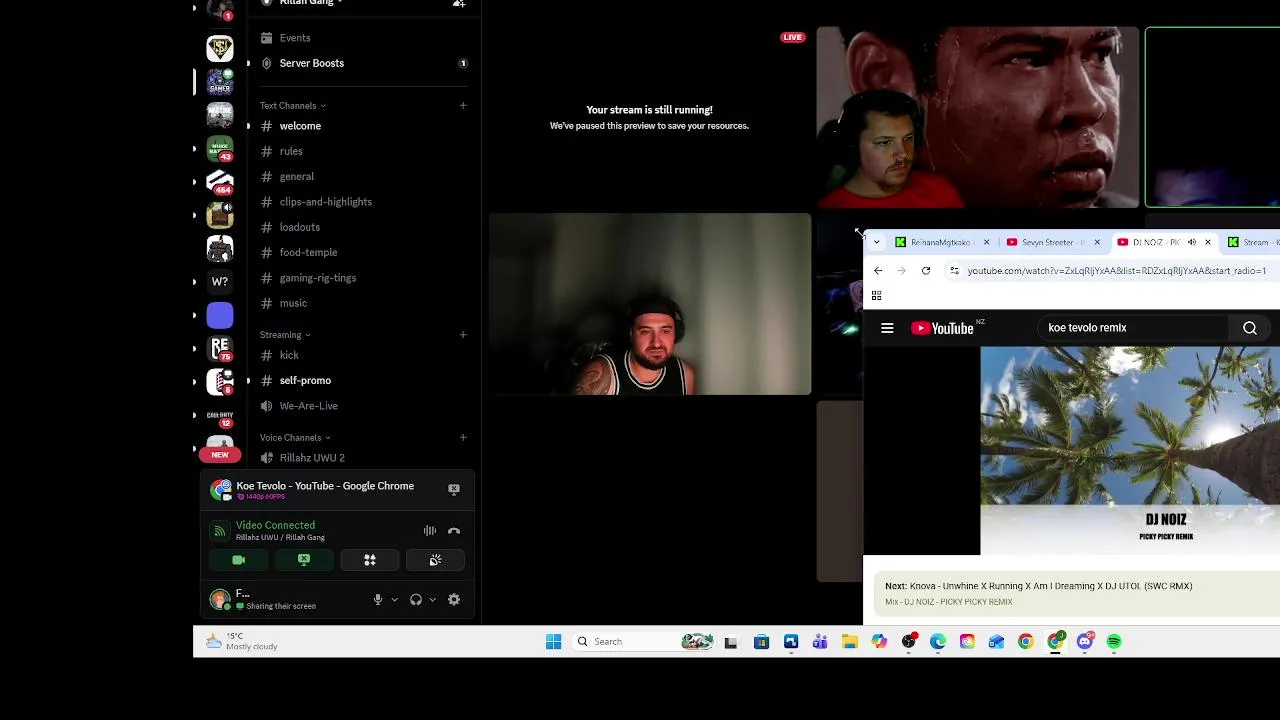Click the DJ NOIZ video player
Screen dimensions: 1280x720
[1130, 450]
